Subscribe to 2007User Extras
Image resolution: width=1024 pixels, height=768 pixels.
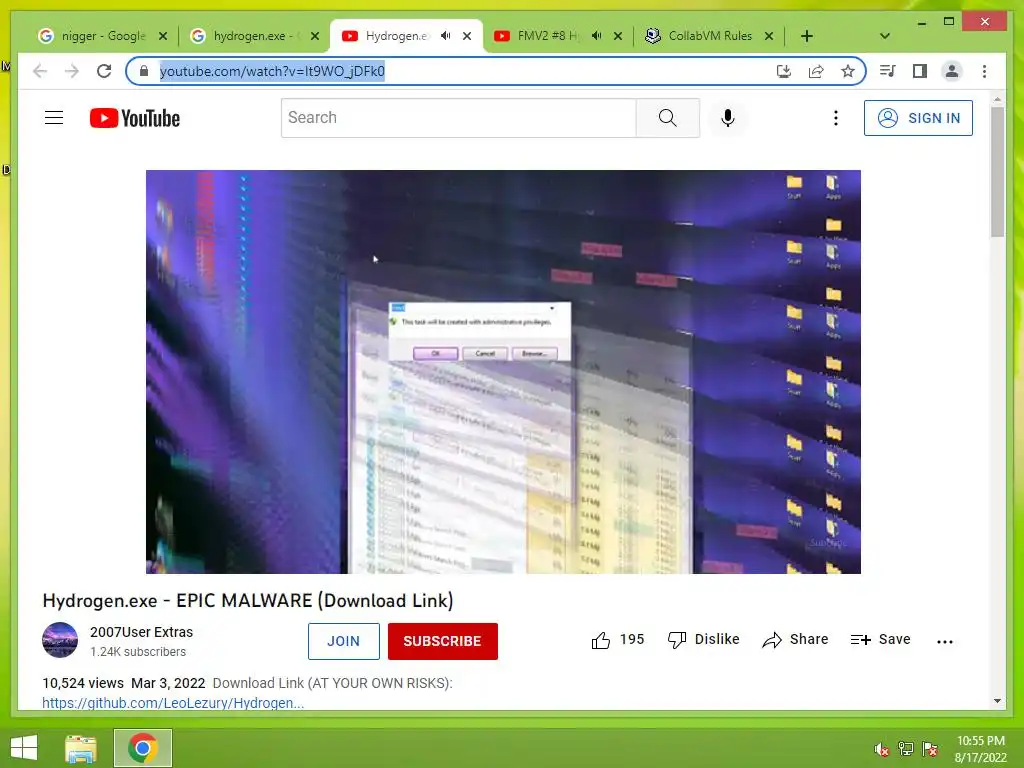(443, 641)
